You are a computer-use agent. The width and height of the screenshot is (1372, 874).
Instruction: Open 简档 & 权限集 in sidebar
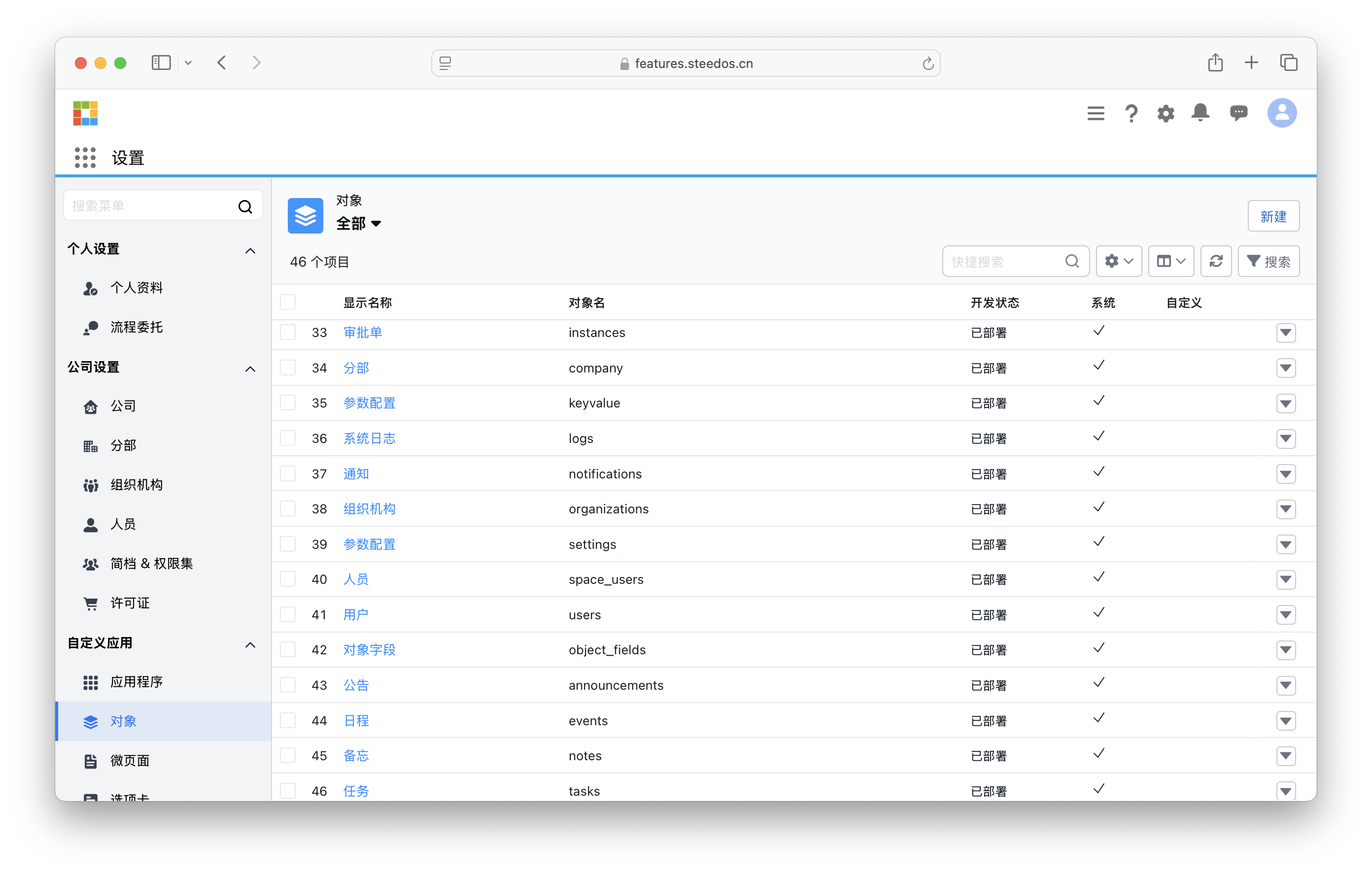(x=164, y=564)
